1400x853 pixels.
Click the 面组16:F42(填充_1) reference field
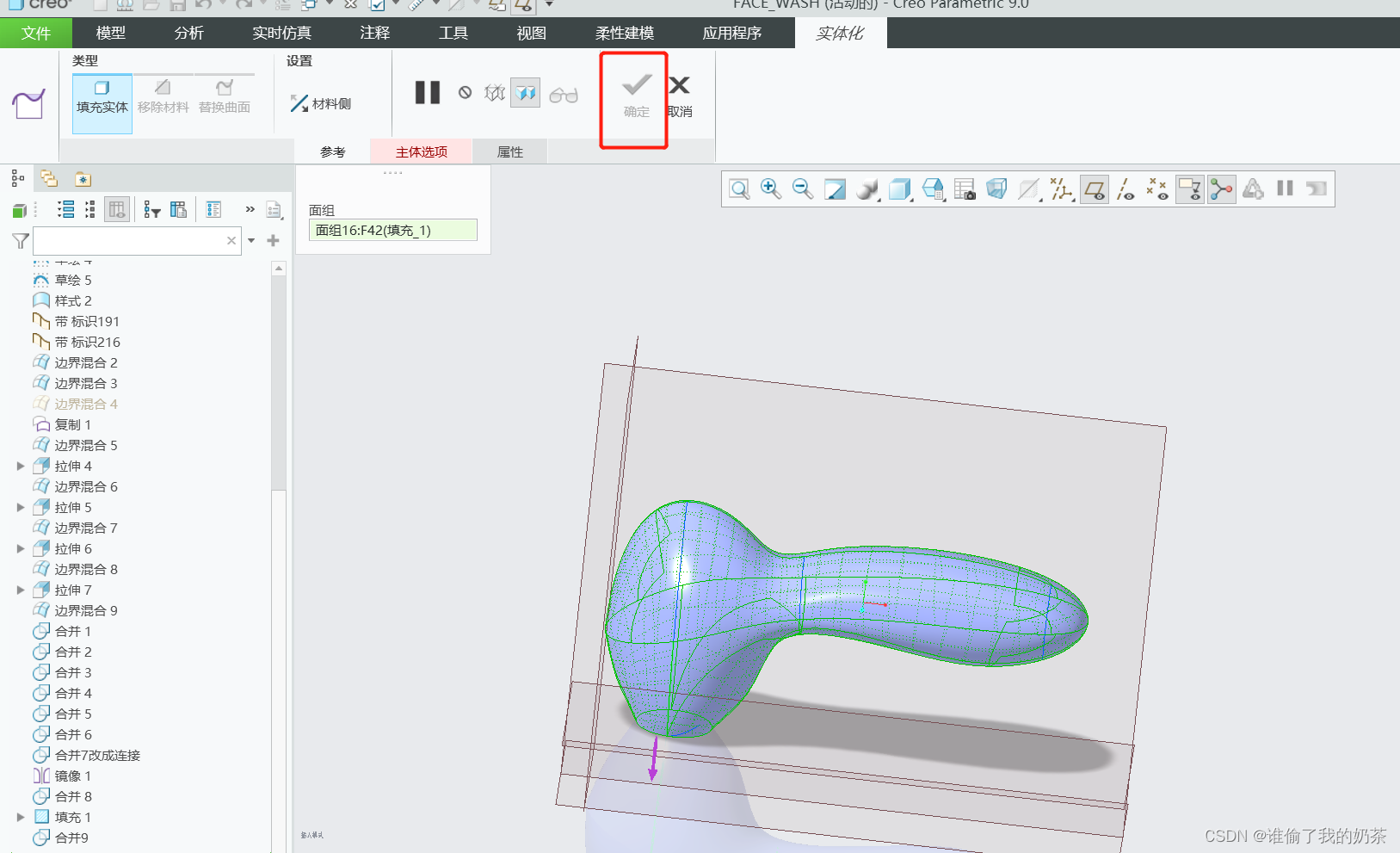tap(392, 230)
